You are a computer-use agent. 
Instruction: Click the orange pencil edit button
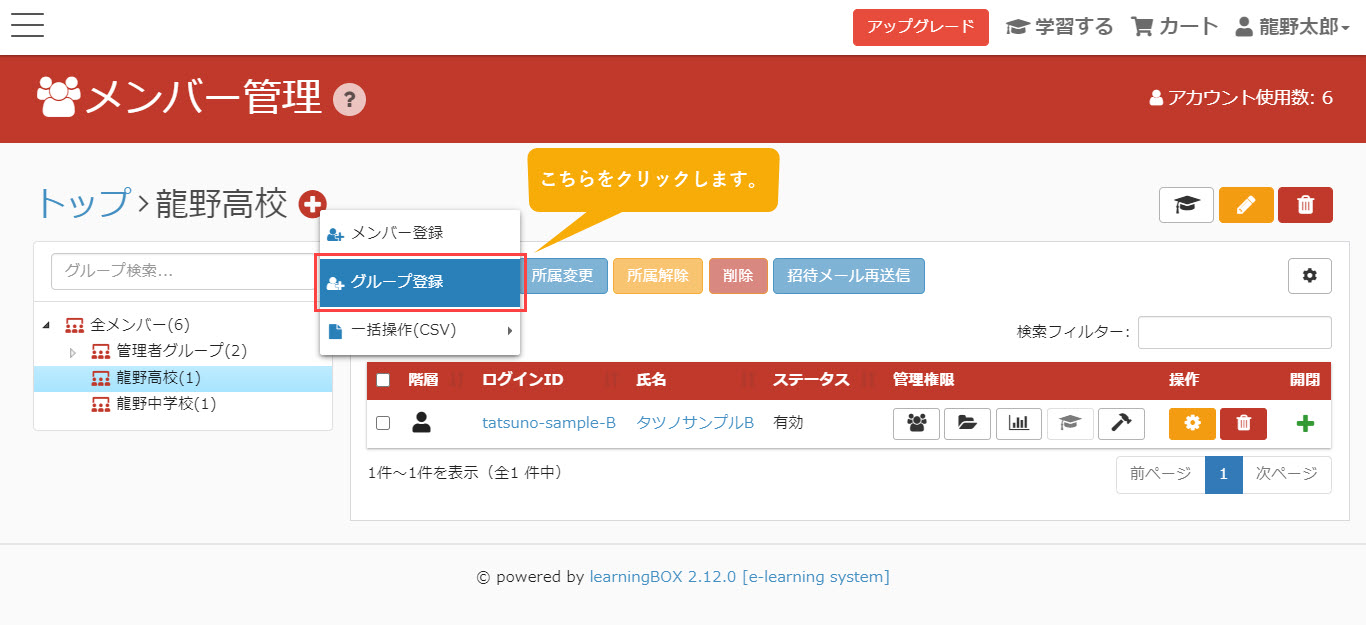(1245, 204)
